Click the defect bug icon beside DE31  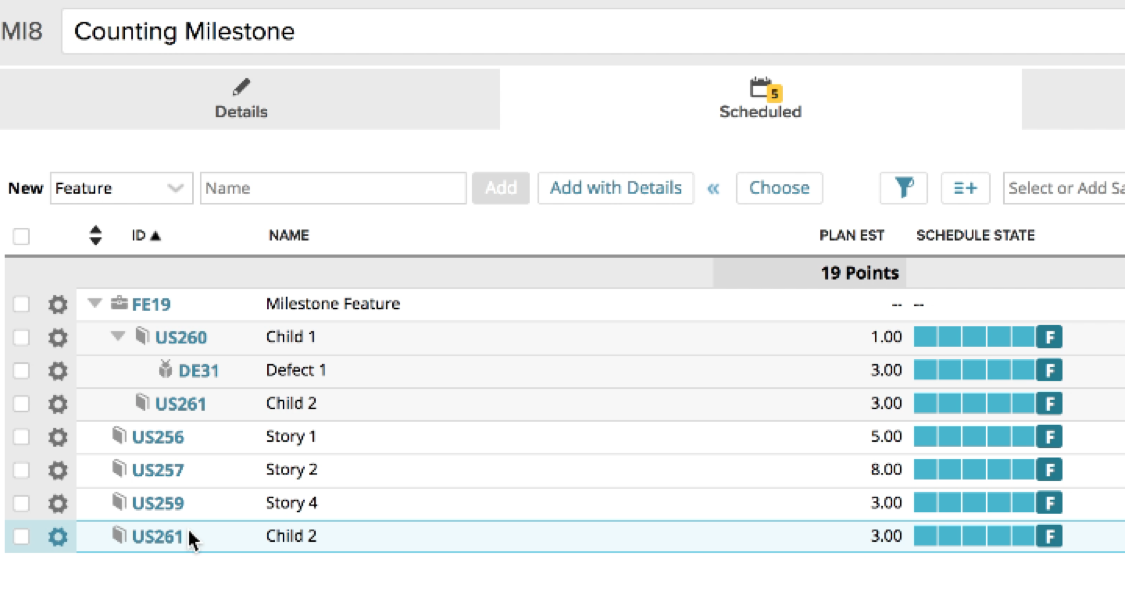click(x=166, y=370)
